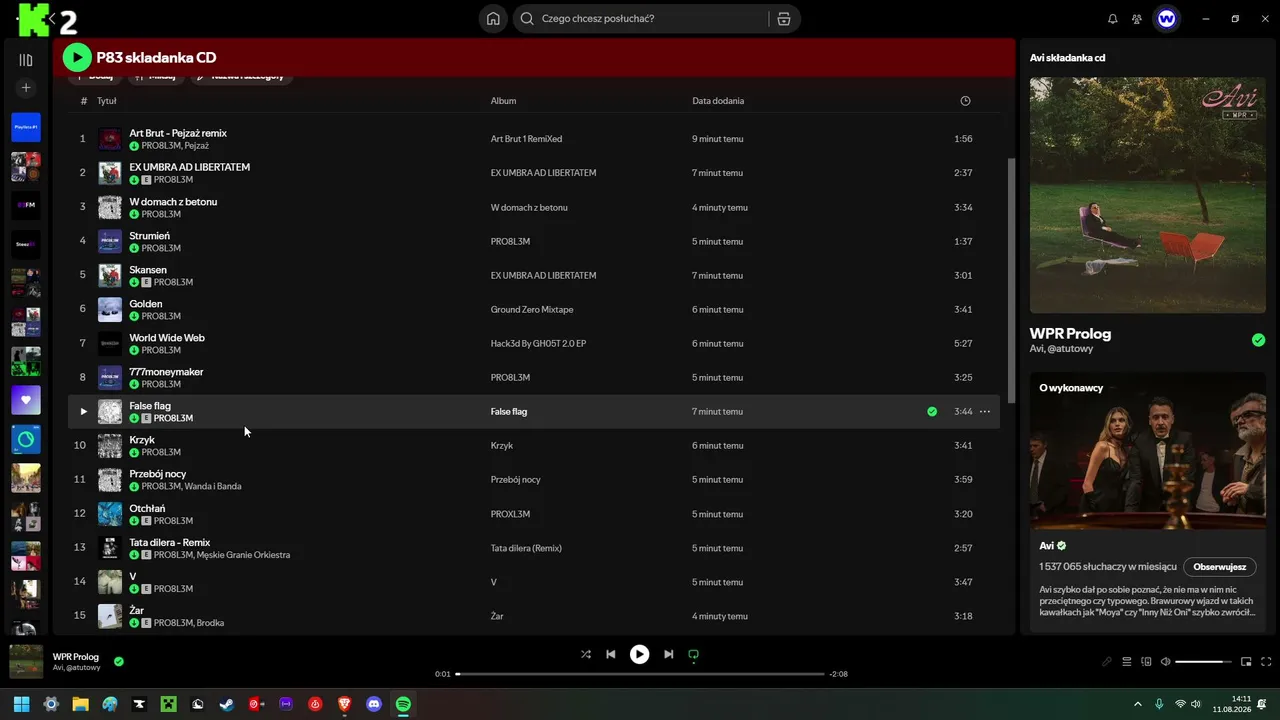Open the connect to a device icon

pyautogui.click(x=1146, y=662)
